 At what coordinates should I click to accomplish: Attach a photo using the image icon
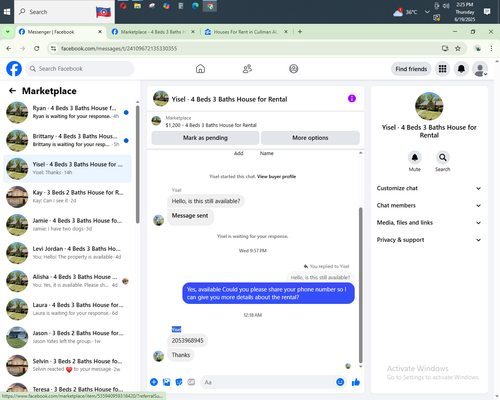(x=166, y=382)
